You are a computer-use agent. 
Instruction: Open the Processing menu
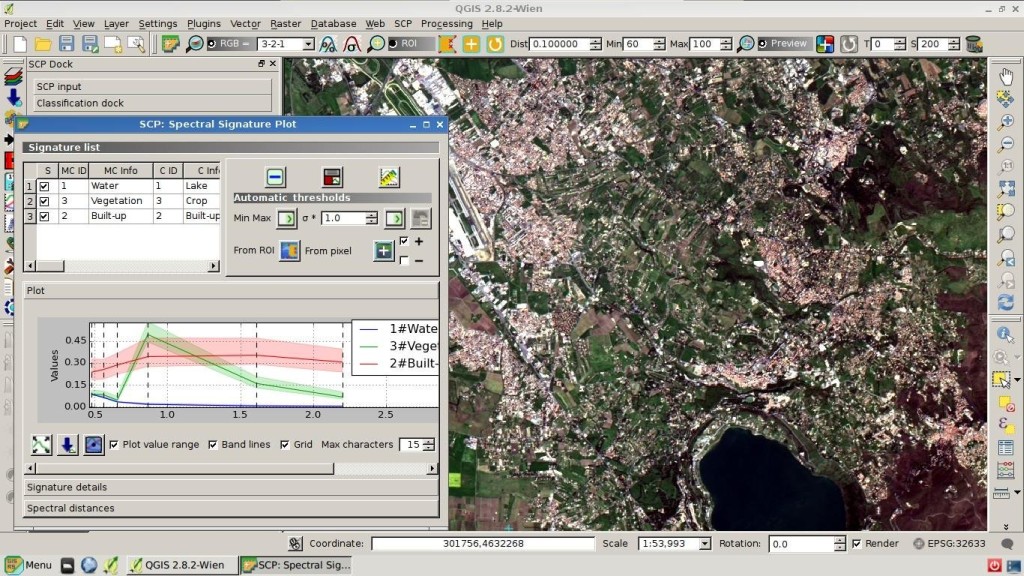447,24
